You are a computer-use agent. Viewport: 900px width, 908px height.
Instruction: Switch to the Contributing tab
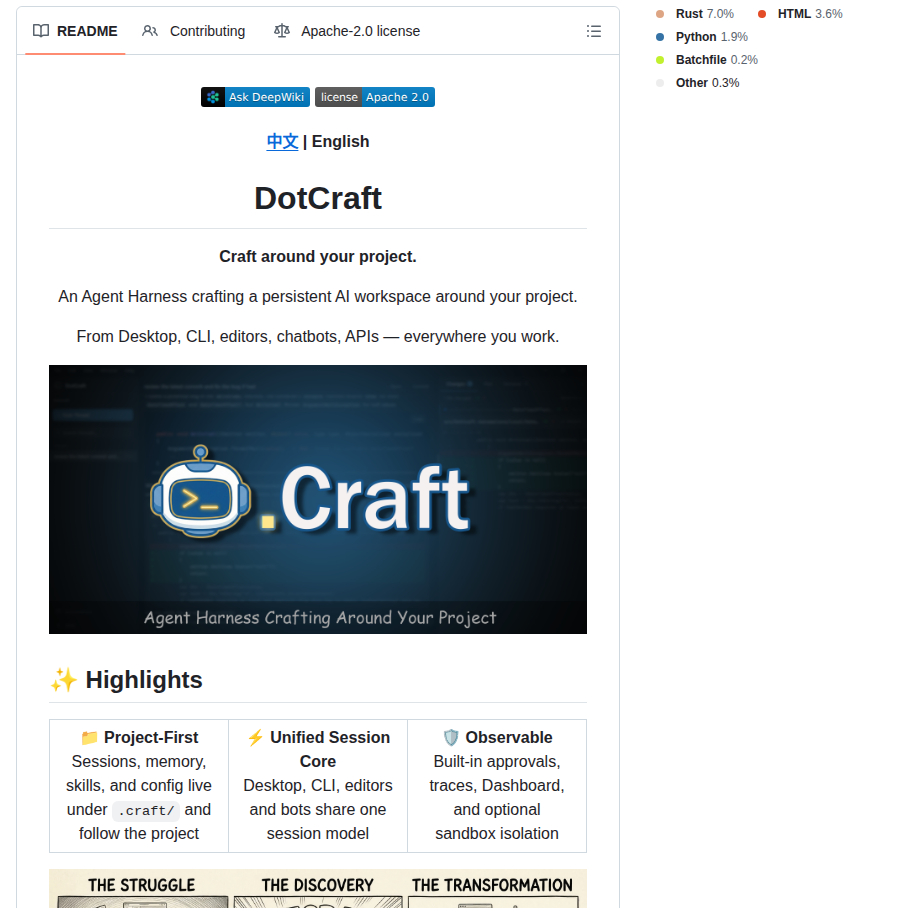pos(193,31)
